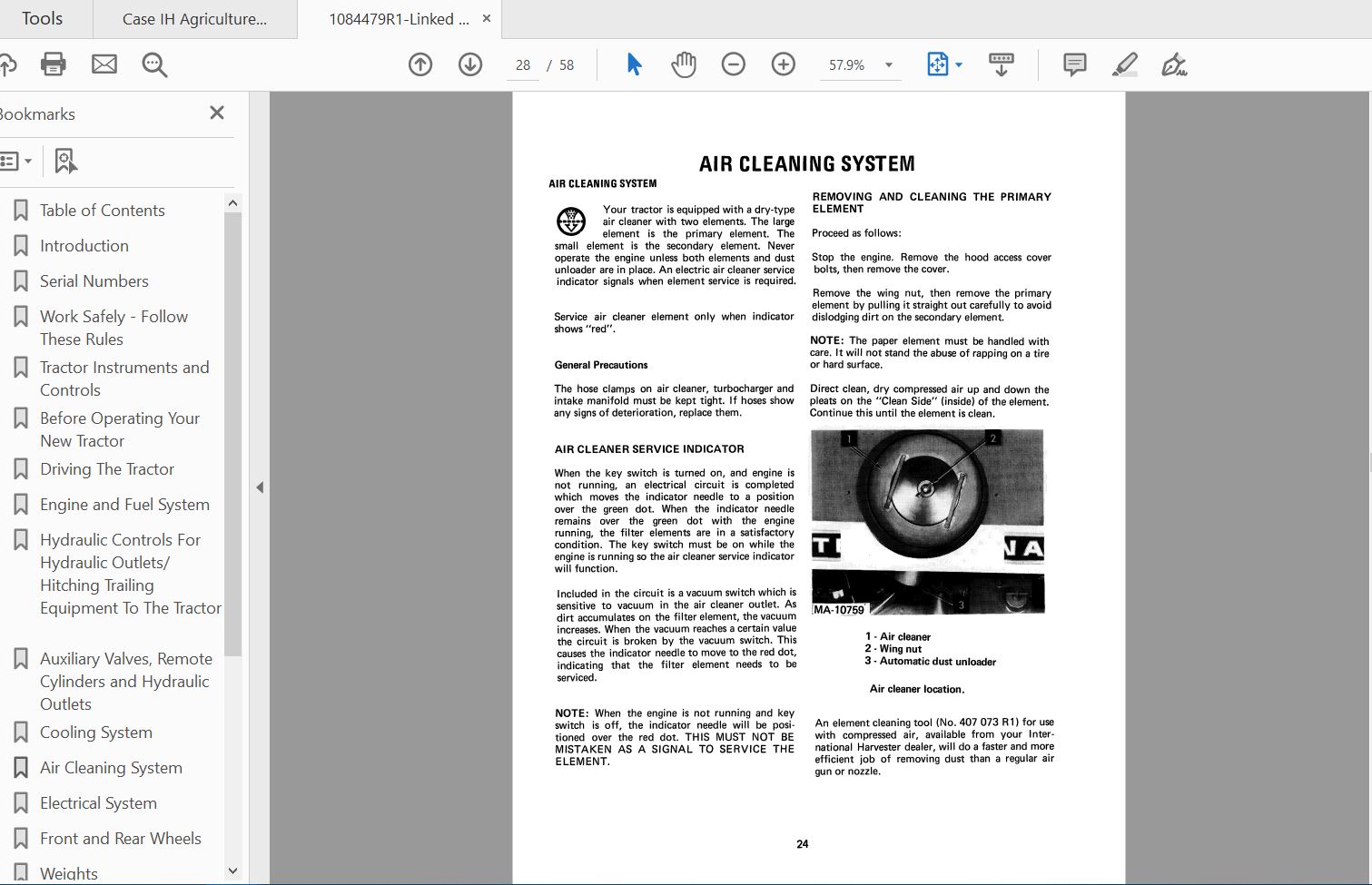Click the page number input field
The image size is (1372, 885).
click(522, 64)
